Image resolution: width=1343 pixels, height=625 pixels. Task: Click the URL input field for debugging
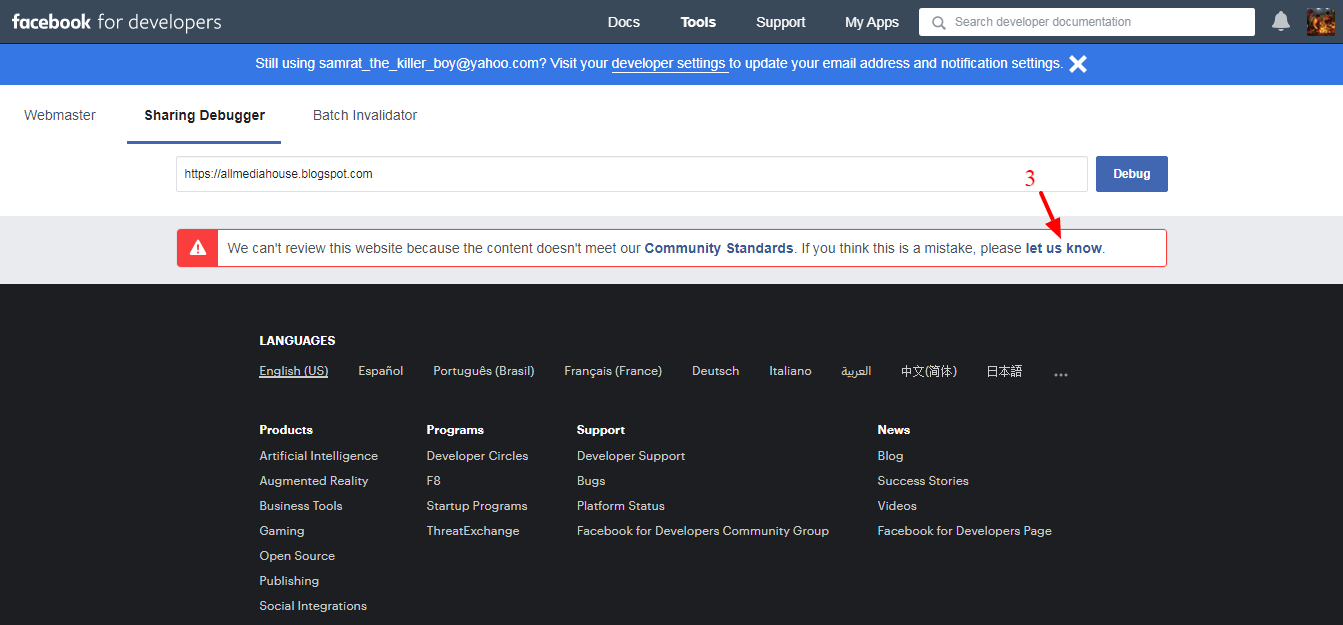pos(632,174)
